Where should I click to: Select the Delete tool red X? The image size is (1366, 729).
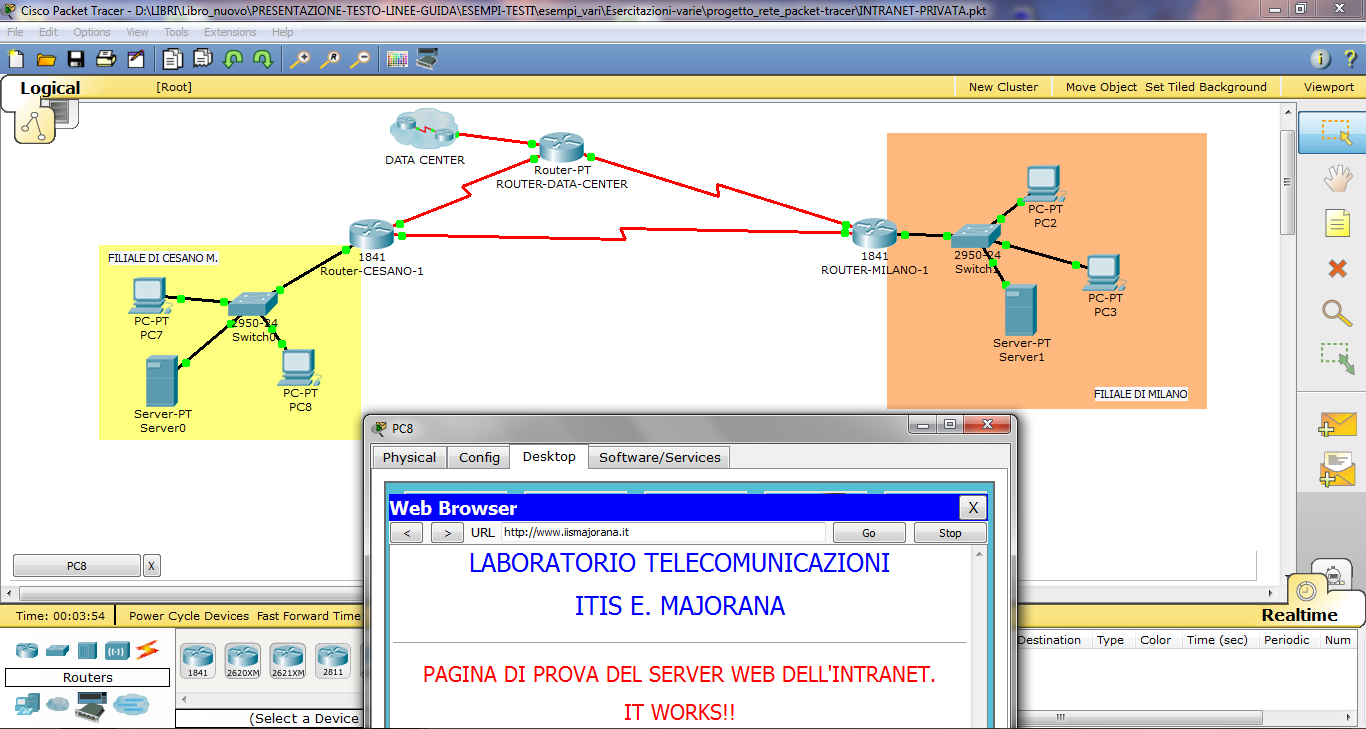coord(1338,268)
